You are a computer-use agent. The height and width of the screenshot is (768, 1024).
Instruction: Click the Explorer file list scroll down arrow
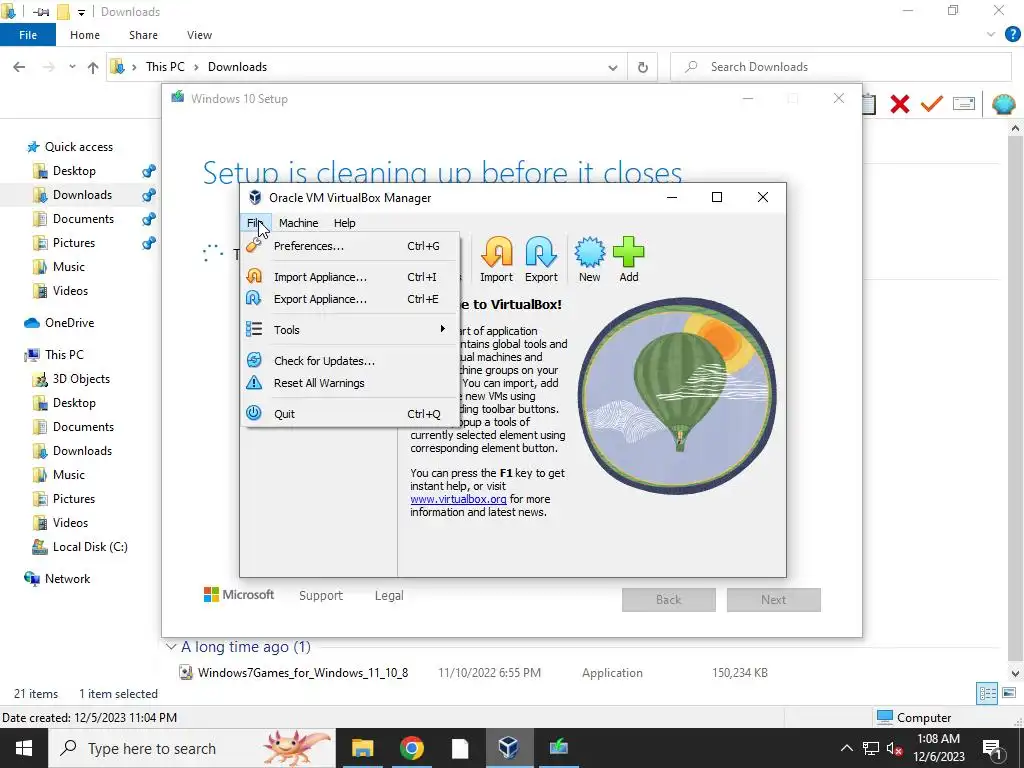[1016, 673]
